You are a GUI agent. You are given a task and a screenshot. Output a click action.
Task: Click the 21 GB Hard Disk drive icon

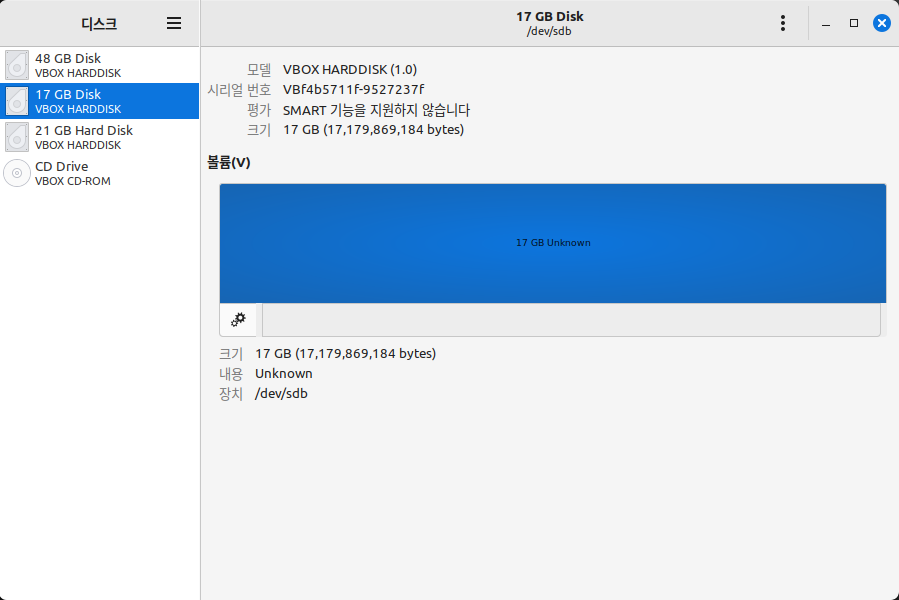[x=17, y=137]
